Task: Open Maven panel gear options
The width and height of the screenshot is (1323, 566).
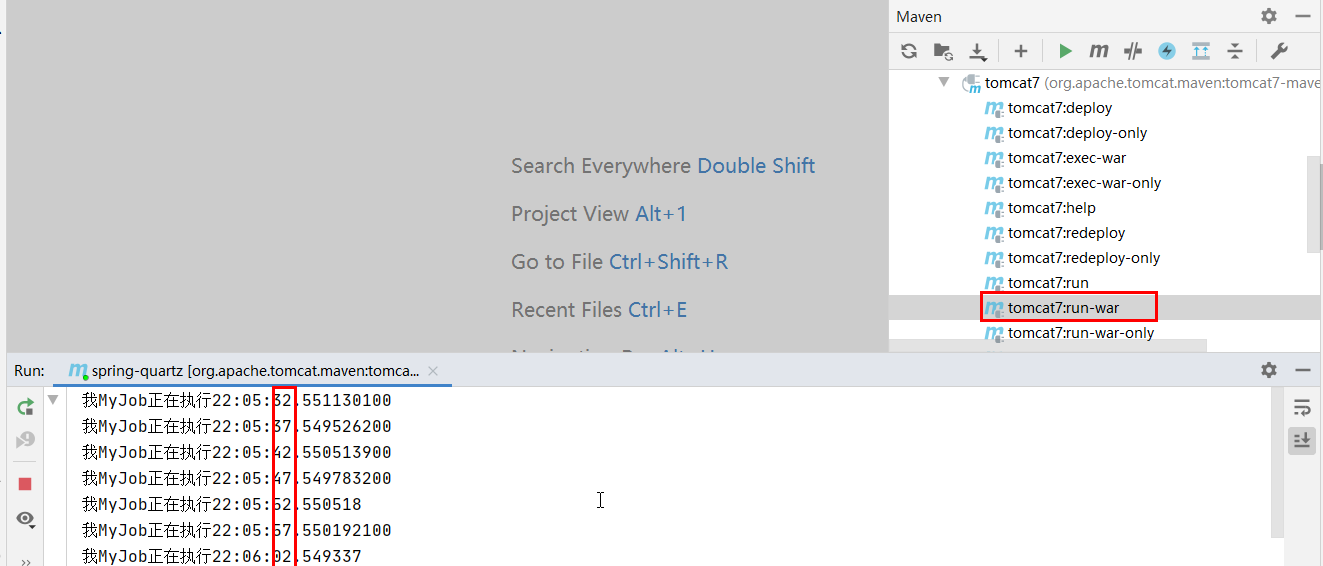Action: point(1269,16)
